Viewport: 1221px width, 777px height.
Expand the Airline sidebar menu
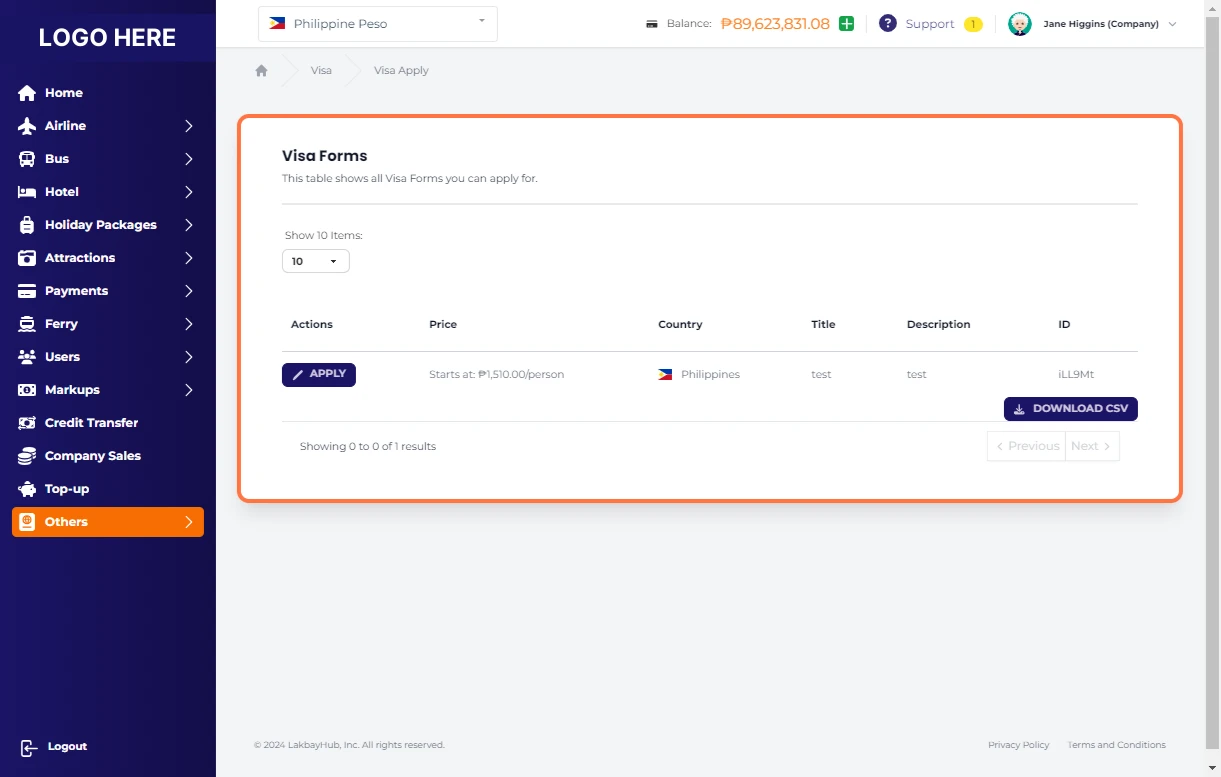(107, 126)
